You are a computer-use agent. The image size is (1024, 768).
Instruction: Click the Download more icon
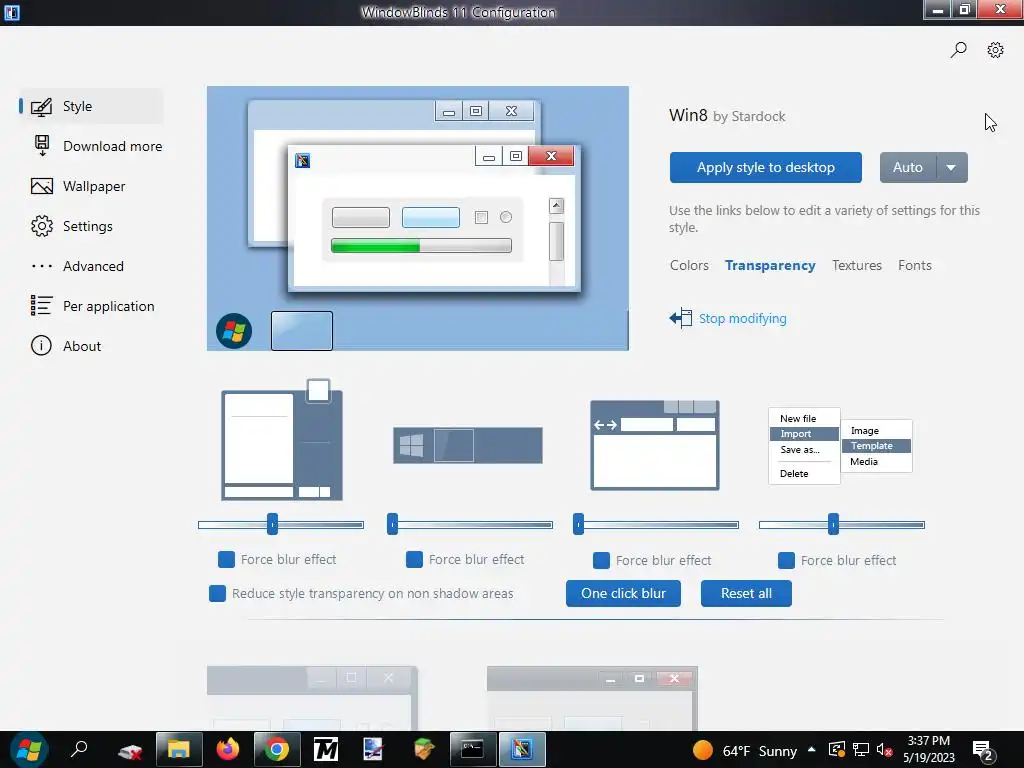42,146
